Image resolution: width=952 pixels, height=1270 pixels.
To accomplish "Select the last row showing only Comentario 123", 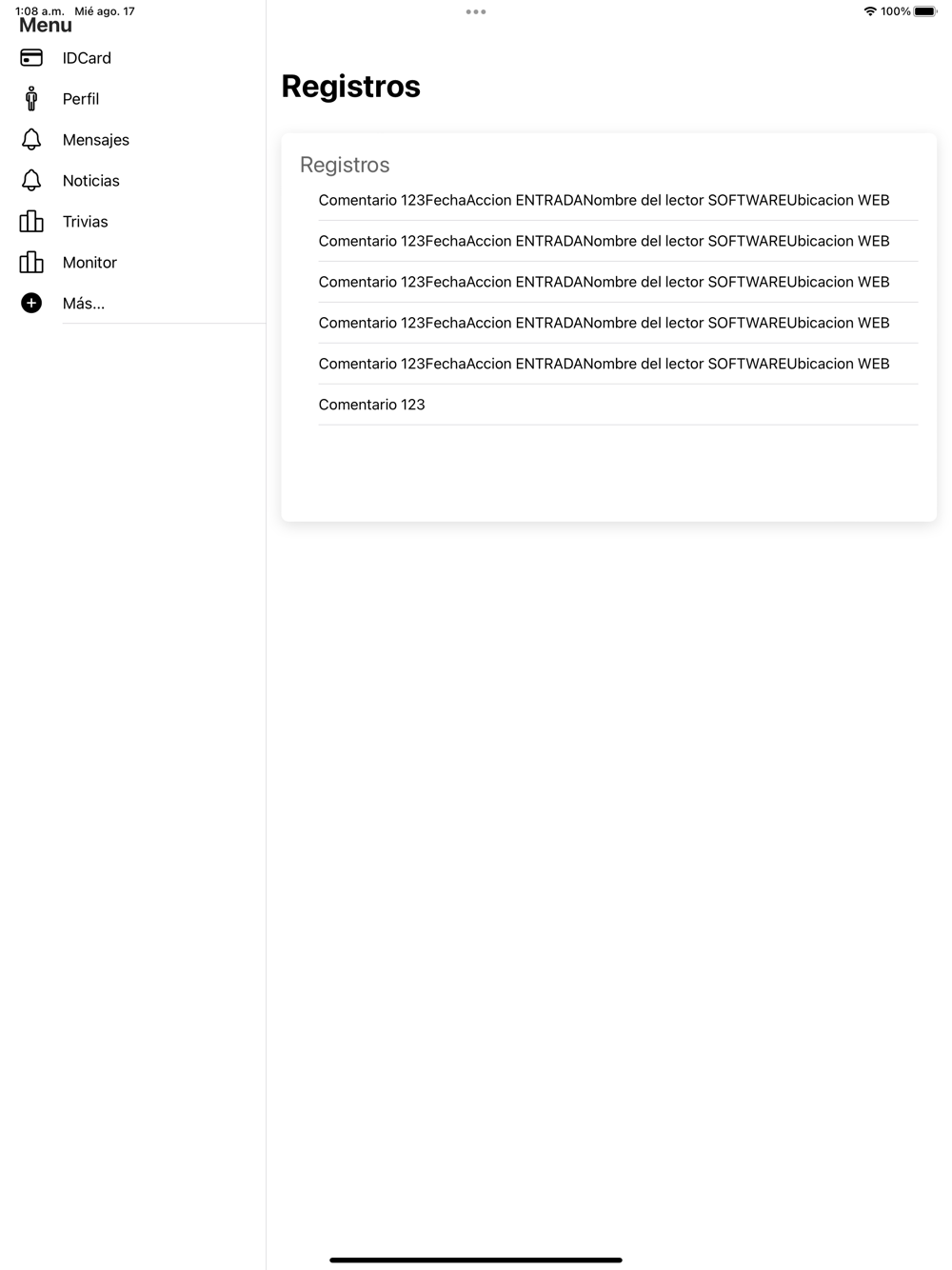I will point(609,406).
